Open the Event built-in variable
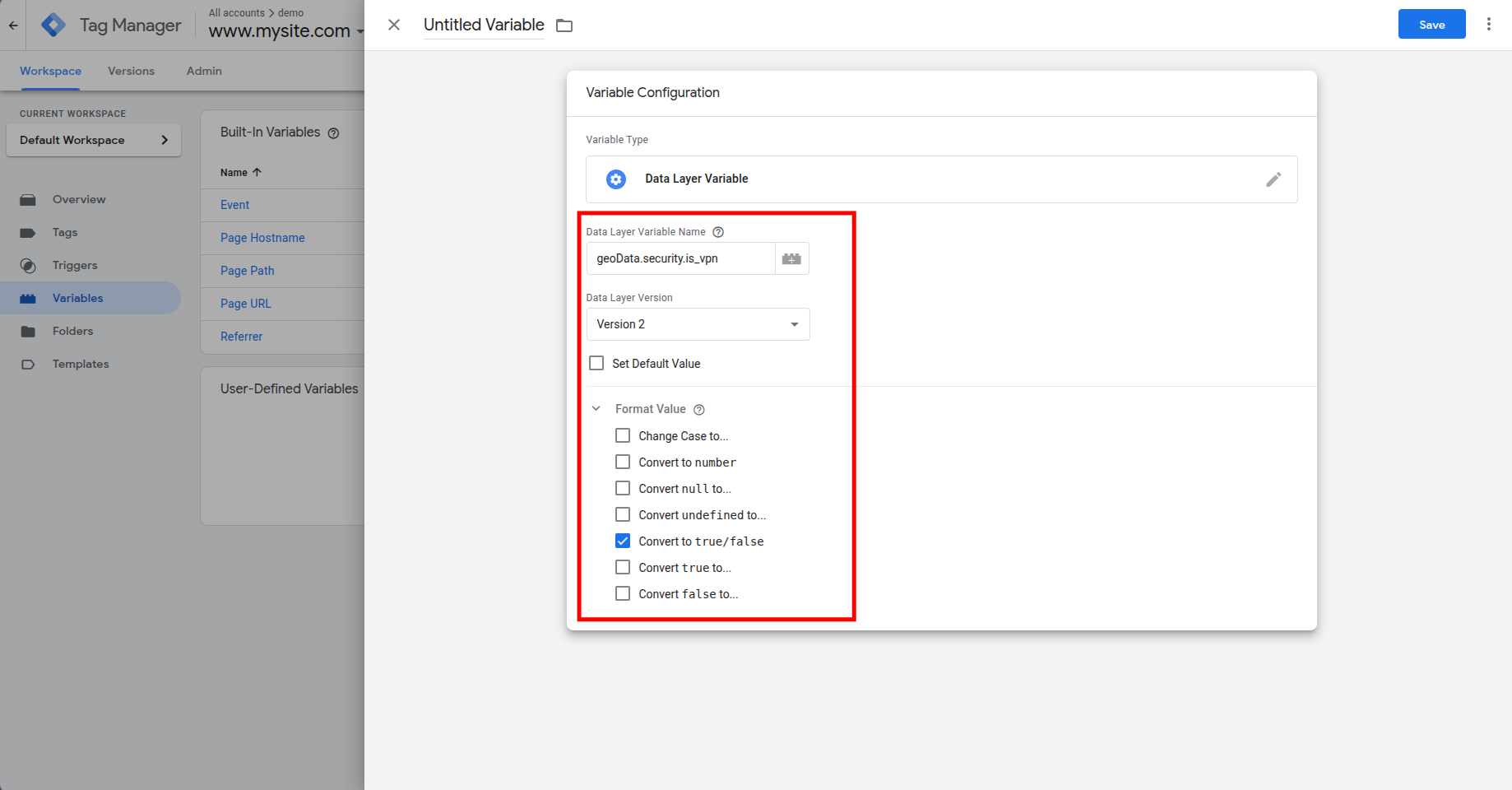This screenshot has height=790, width=1512. tap(234, 205)
